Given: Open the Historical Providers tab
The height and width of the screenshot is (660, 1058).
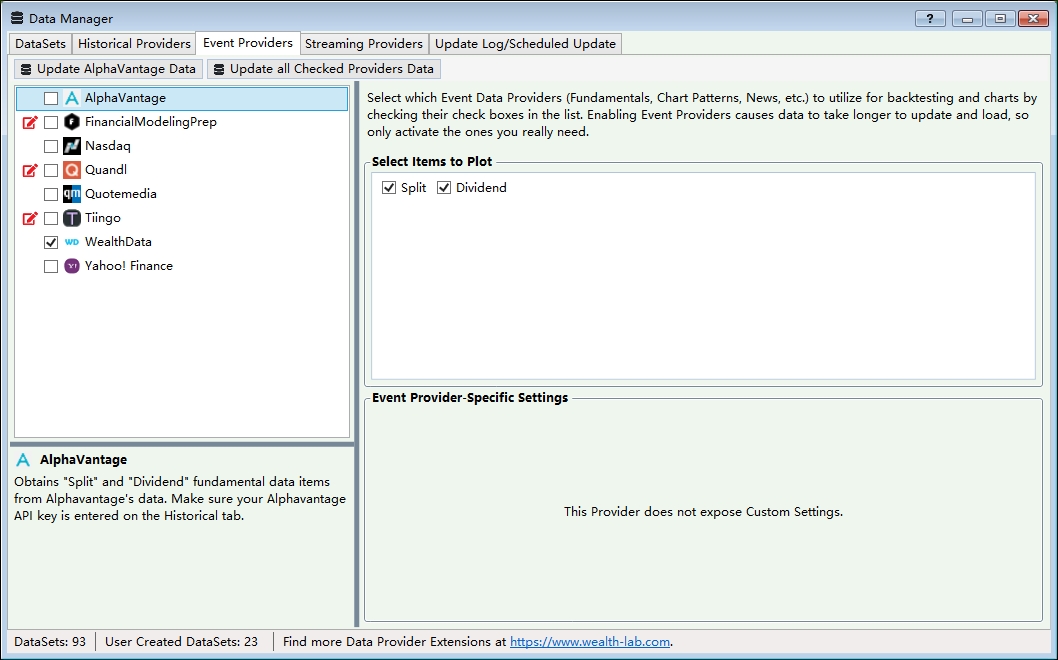Looking at the screenshot, I should (x=134, y=44).
